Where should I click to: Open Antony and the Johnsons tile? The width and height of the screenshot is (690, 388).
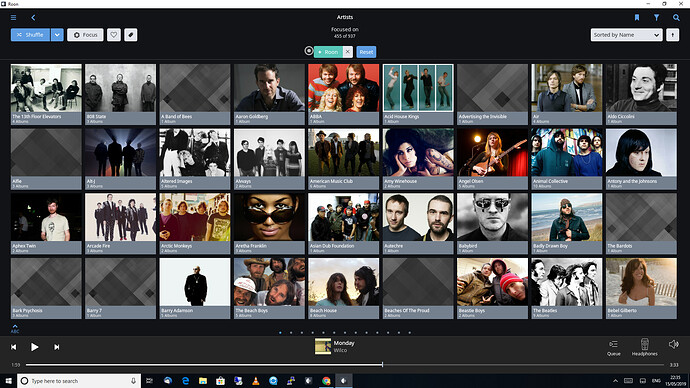click(641, 159)
